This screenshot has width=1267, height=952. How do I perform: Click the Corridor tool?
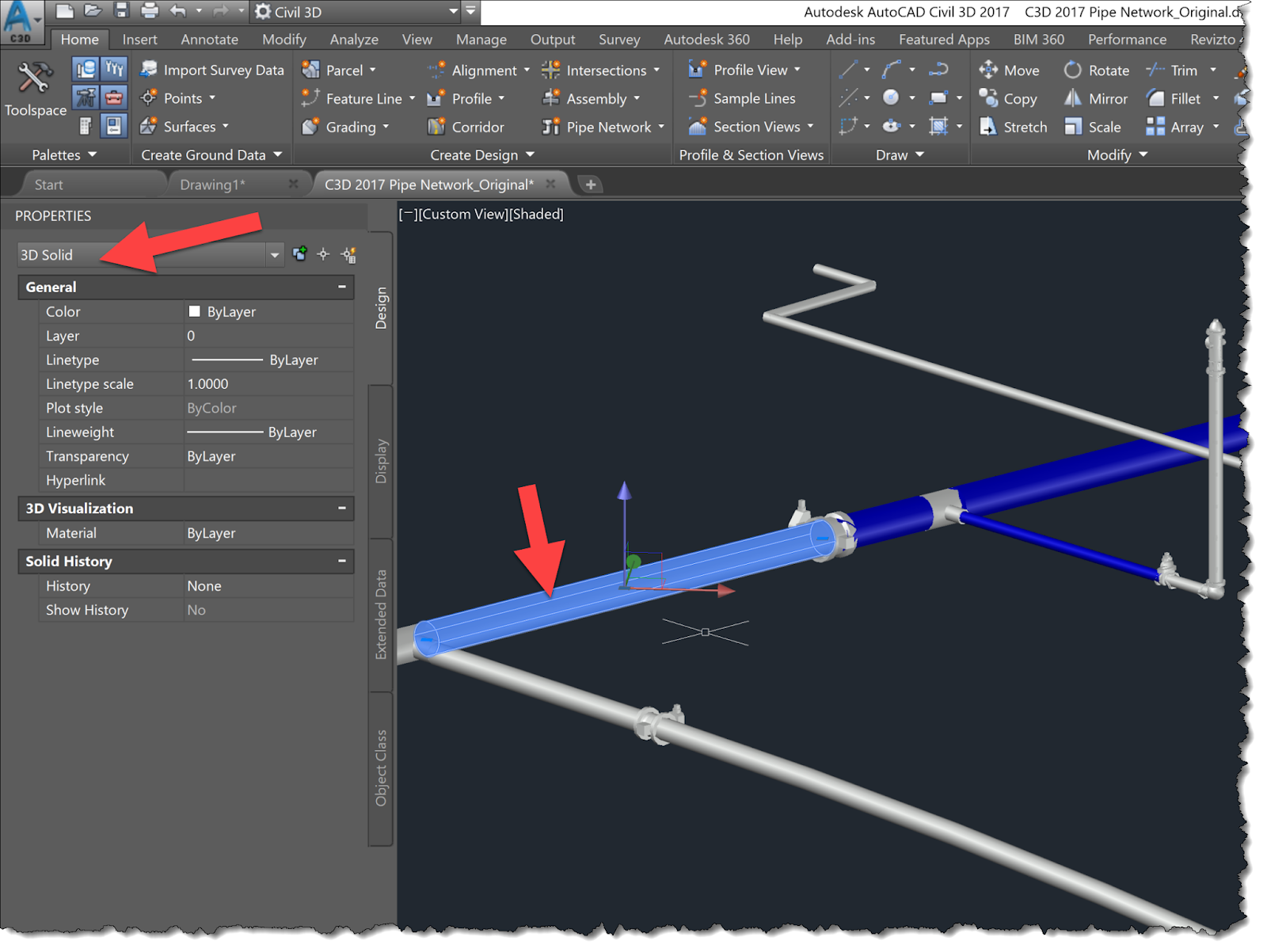click(x=466, y=127)
